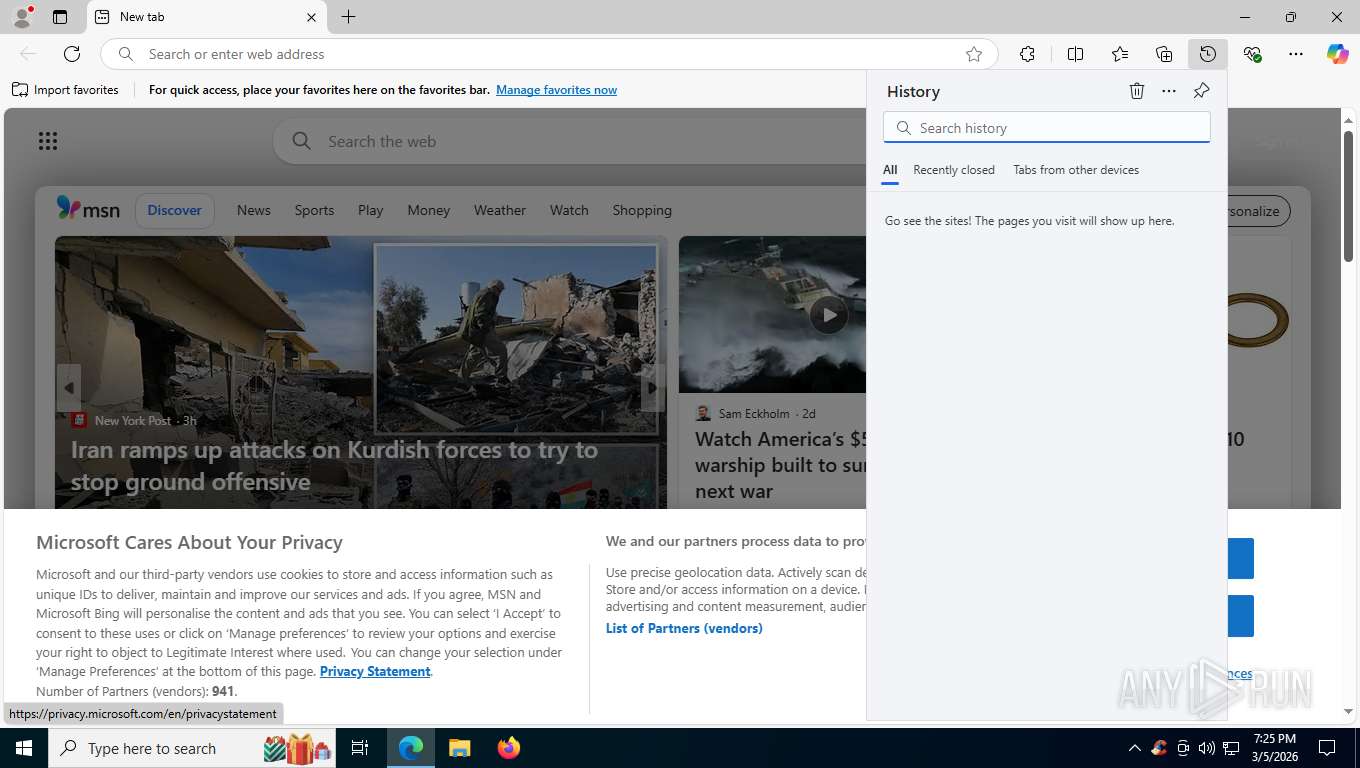Open Settings and more menu
Image resolution: width=1360 pixels, height=768 pixels.
point(1296,54)
